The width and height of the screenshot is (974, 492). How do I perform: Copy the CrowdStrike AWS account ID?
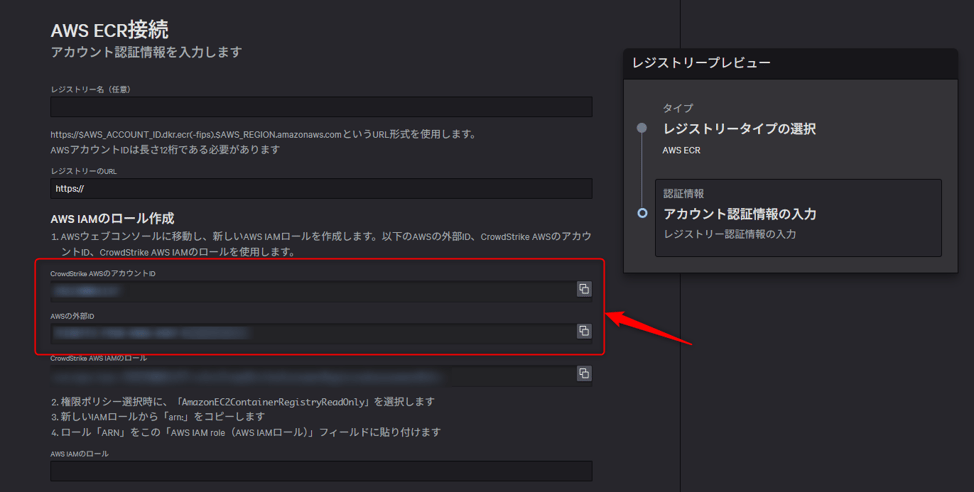tap(584, 289)
